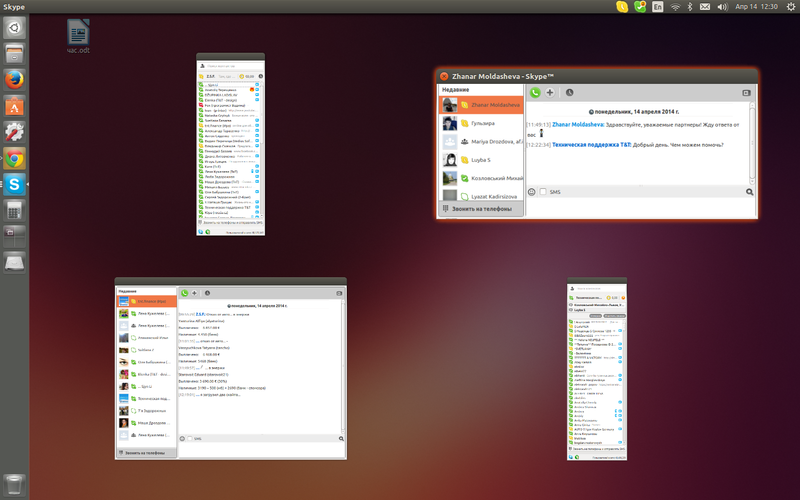Select the bottom-right Skype contact list window
The width and height of the screenshot is (800, 500).
(597, 369)
